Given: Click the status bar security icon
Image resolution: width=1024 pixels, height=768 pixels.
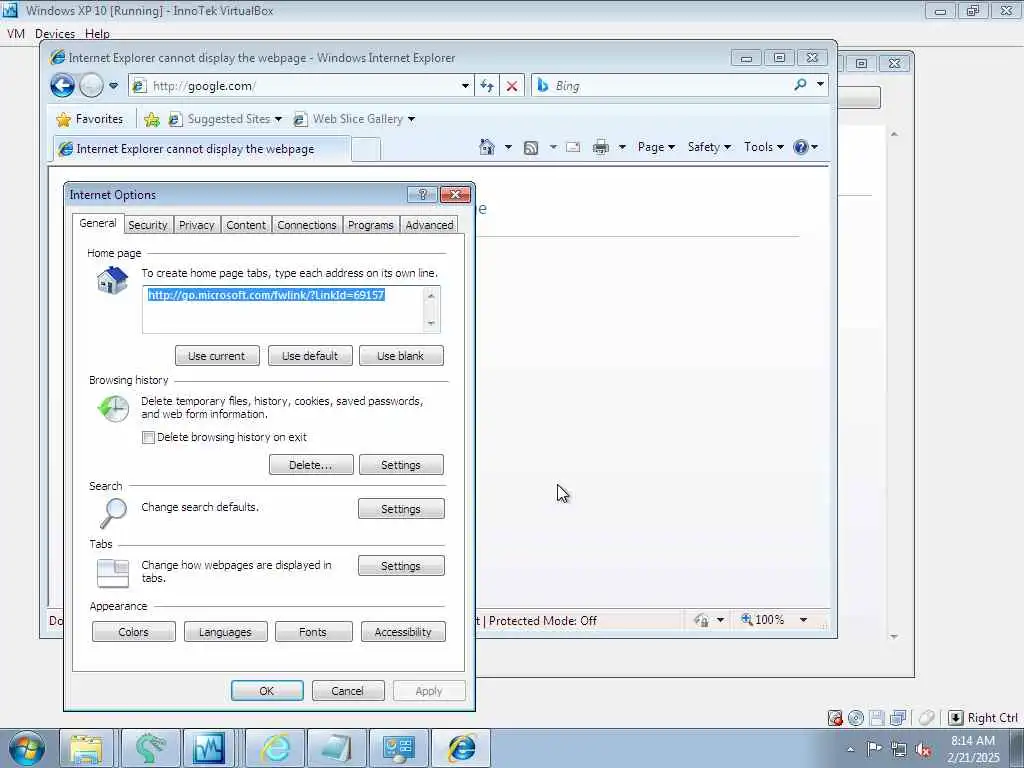Looking at the screenshot, I should coord(702,620).
